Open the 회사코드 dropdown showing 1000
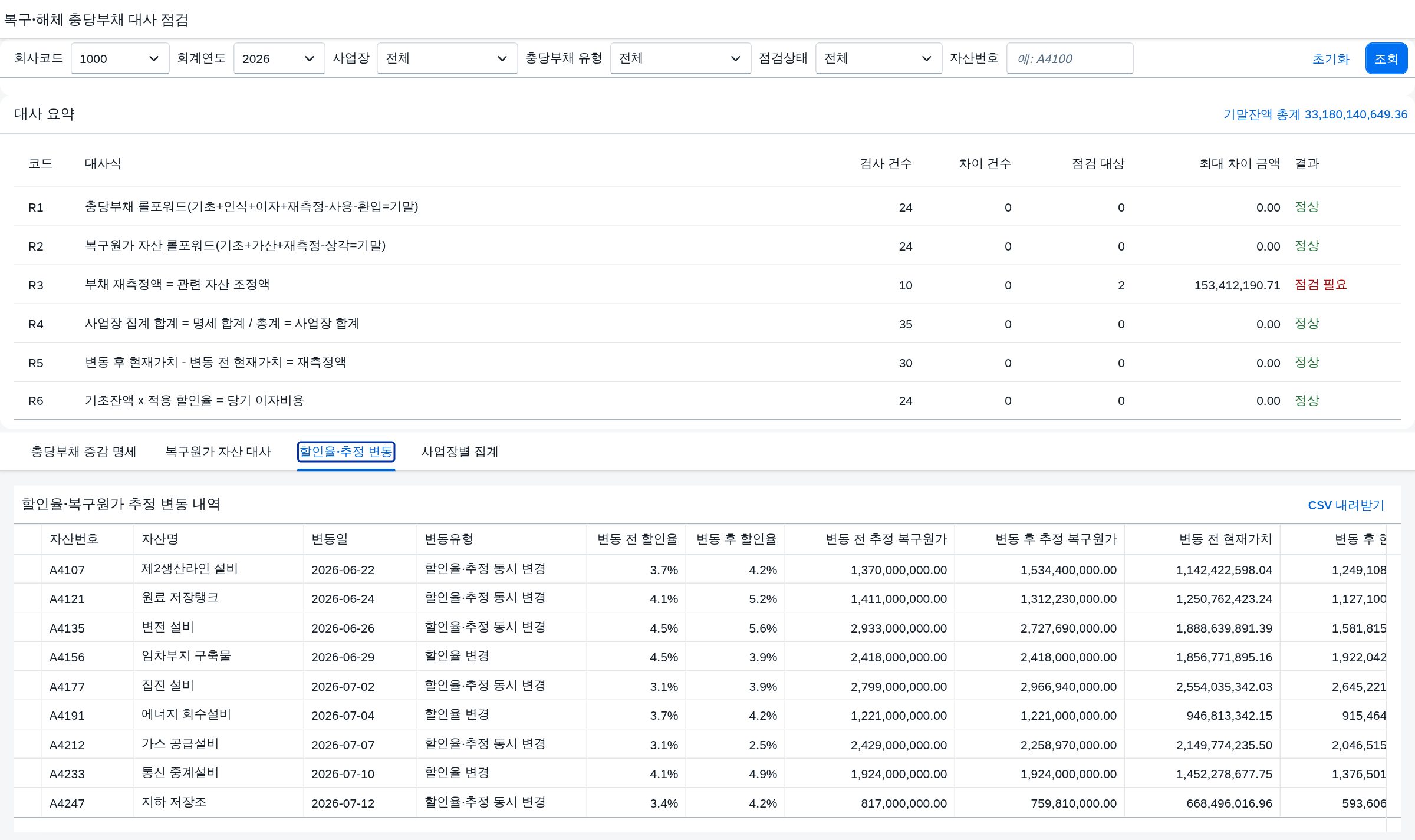The height and width of the screenshot is (840, 1415). (120, 58)
